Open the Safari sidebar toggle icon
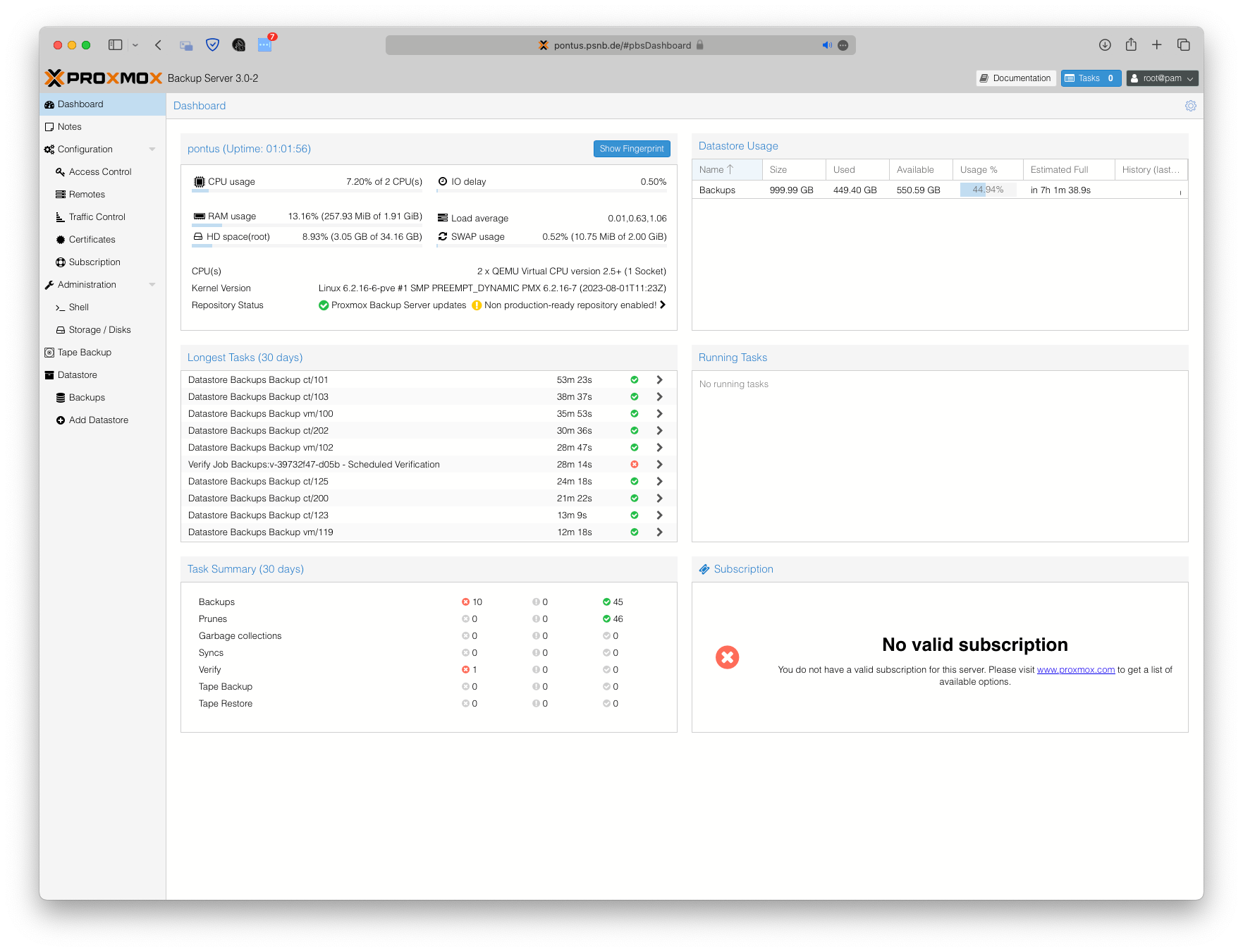This screenshot has height=952, width=1243. (115, 45)
